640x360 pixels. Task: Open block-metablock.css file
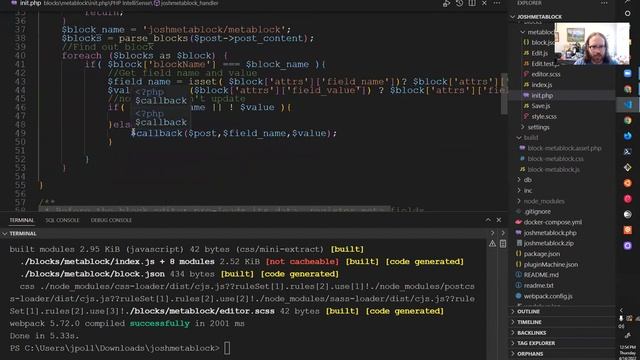[555, 159]
